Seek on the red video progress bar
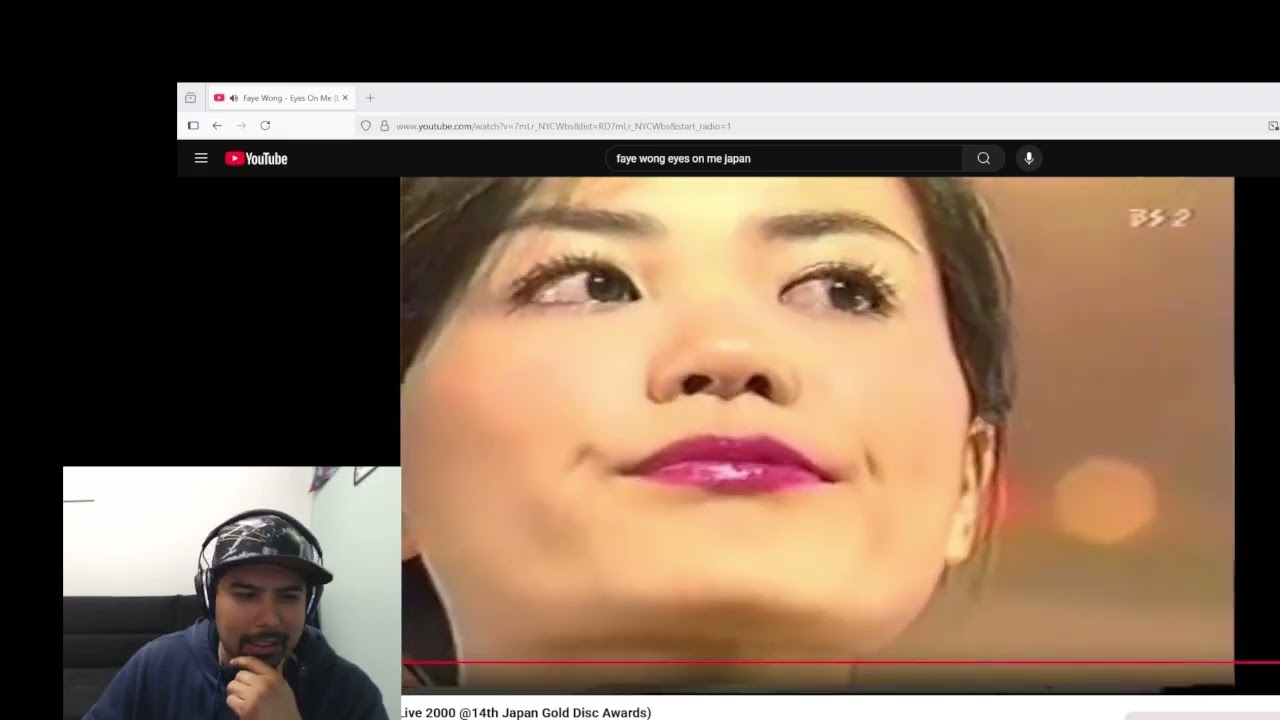1280x720 pixels. click(840, 662)
